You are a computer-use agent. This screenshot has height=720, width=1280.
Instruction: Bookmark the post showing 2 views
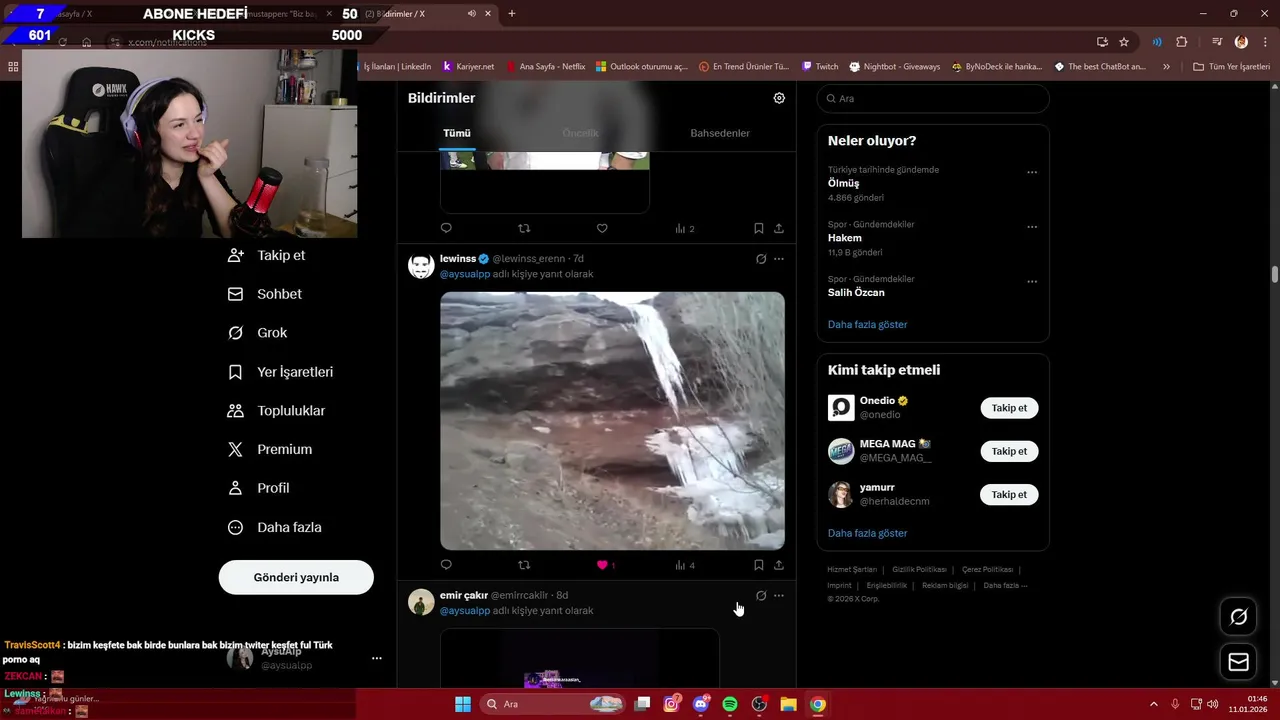(x=759, y=228)
